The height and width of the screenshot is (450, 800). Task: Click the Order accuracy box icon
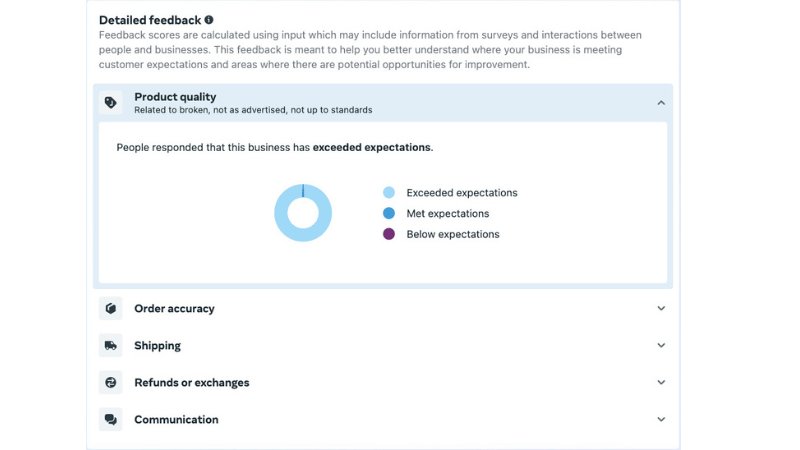pyautogui.click(x=111, y=309)
